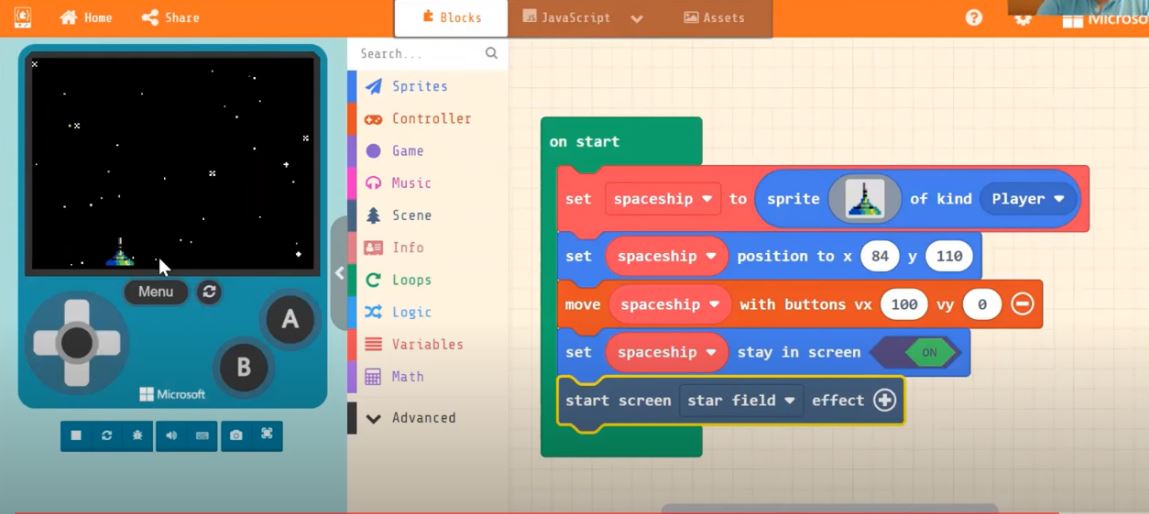The width and height of the screenshot is (1149, 514).
Task: Click the MakeCode Arcade logo icon
Action: tap(23, 18)
